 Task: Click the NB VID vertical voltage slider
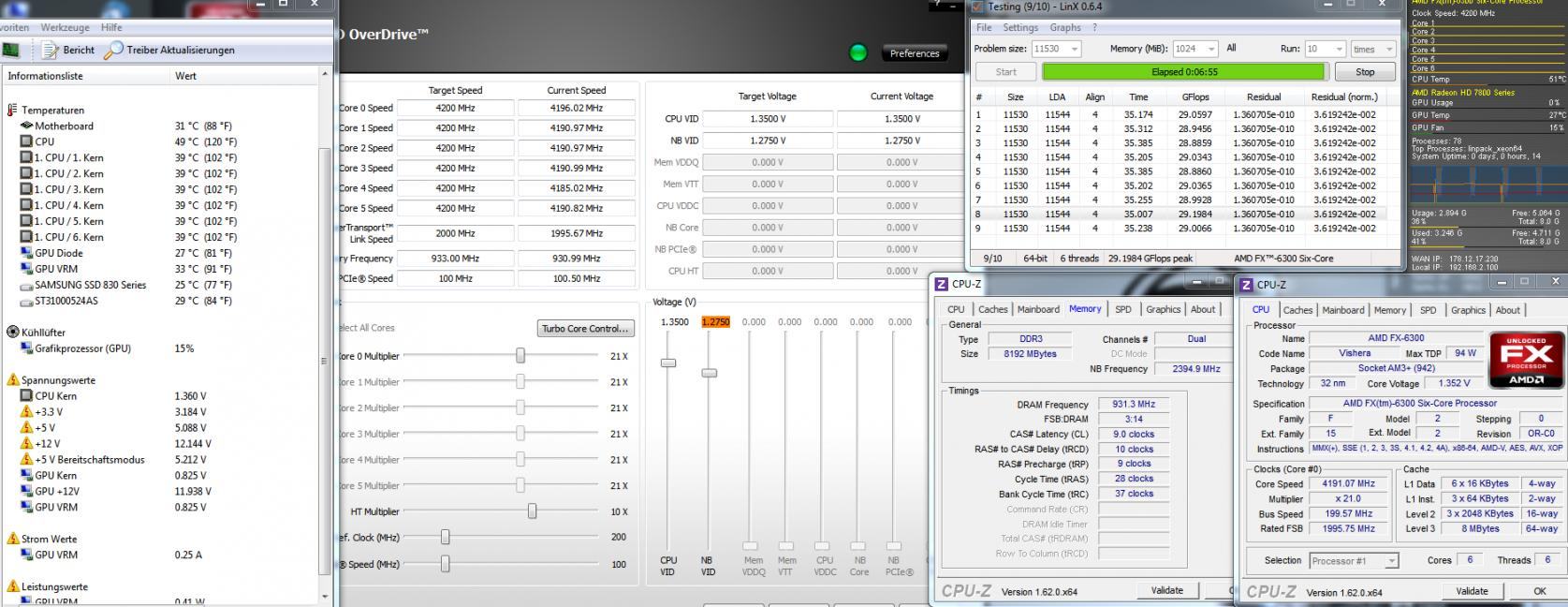click(x=709, y=373)
